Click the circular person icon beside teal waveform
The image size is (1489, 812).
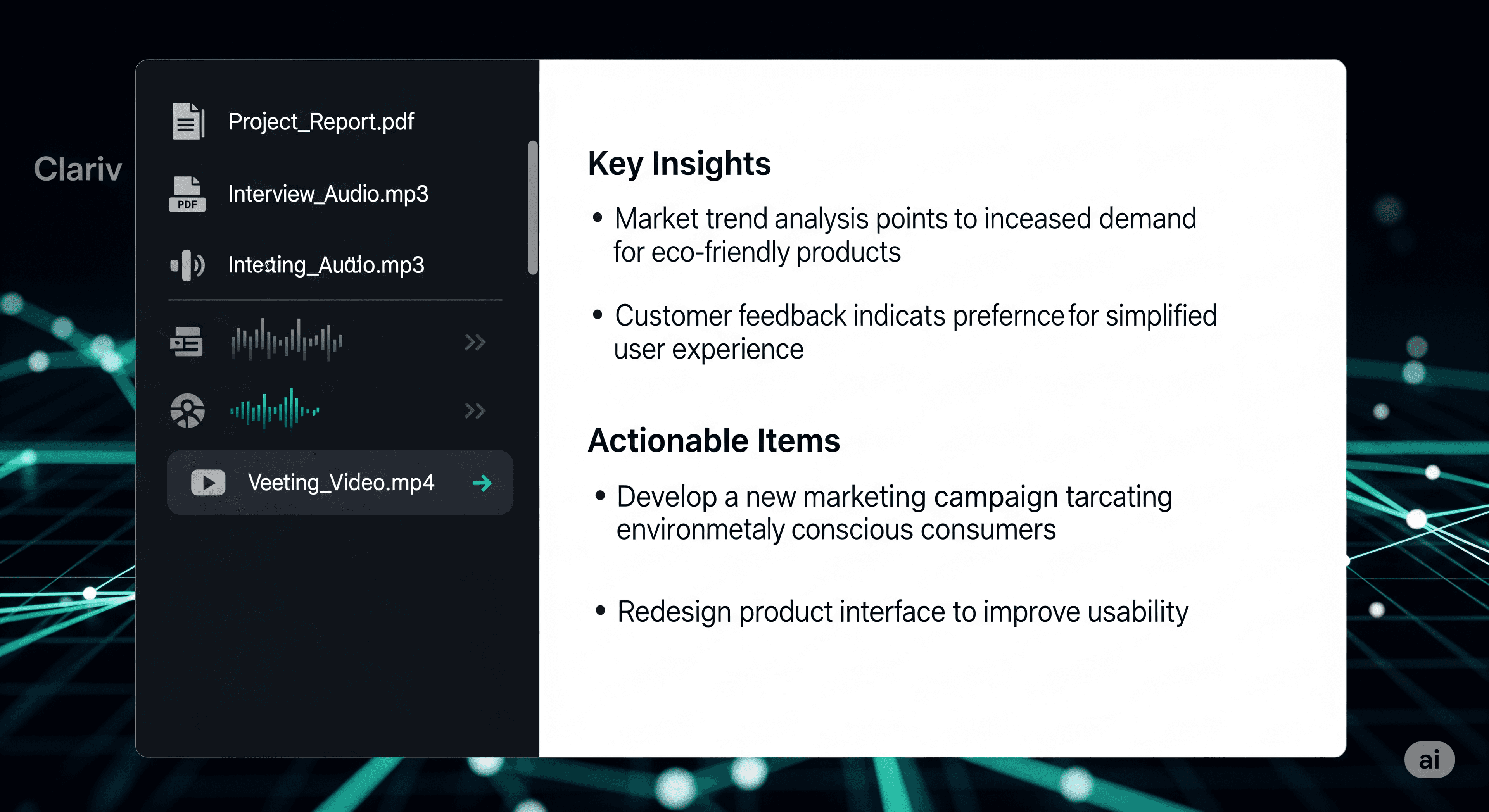click(x=187, y=411)
